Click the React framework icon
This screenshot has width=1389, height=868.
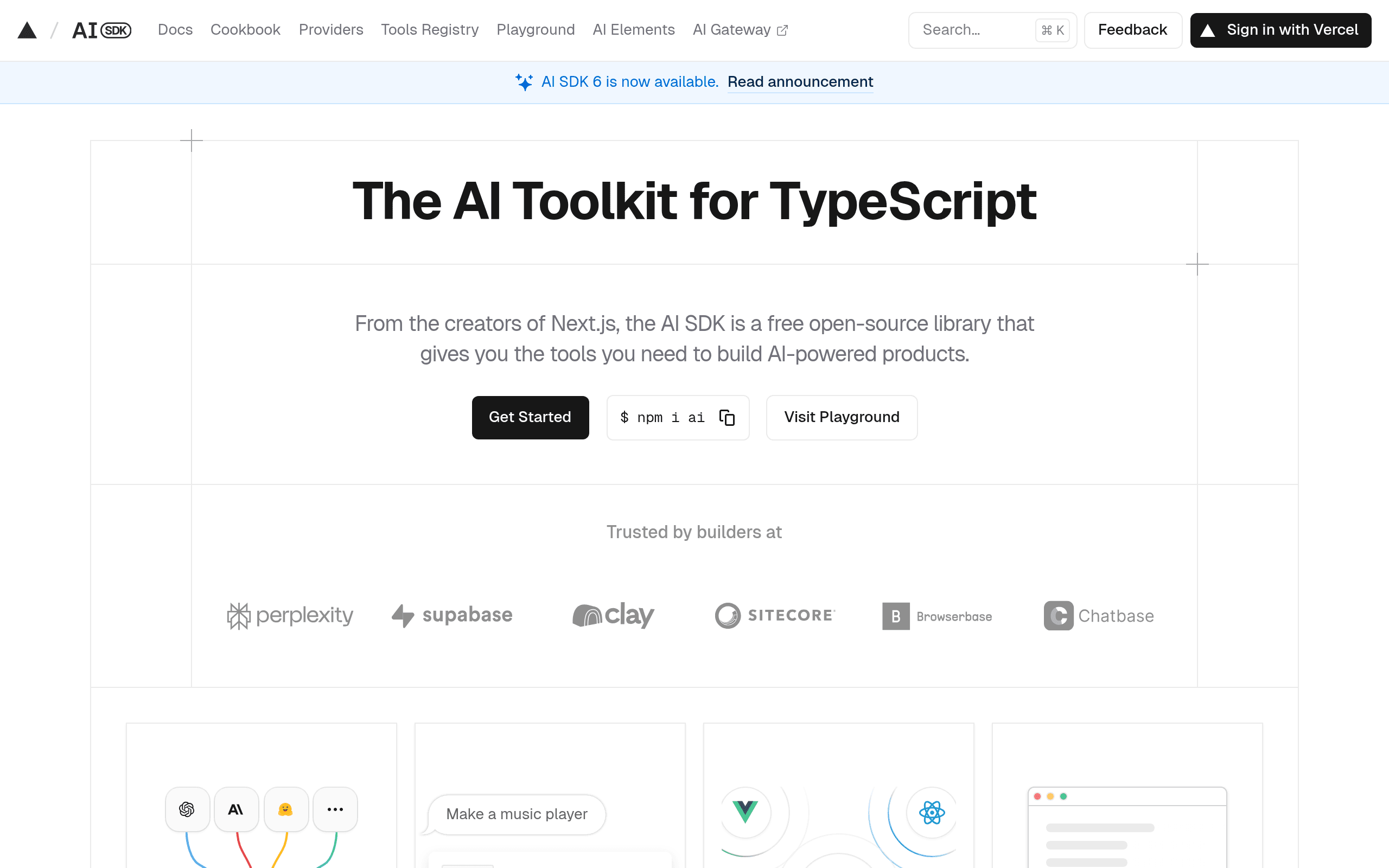pos(932,812)
